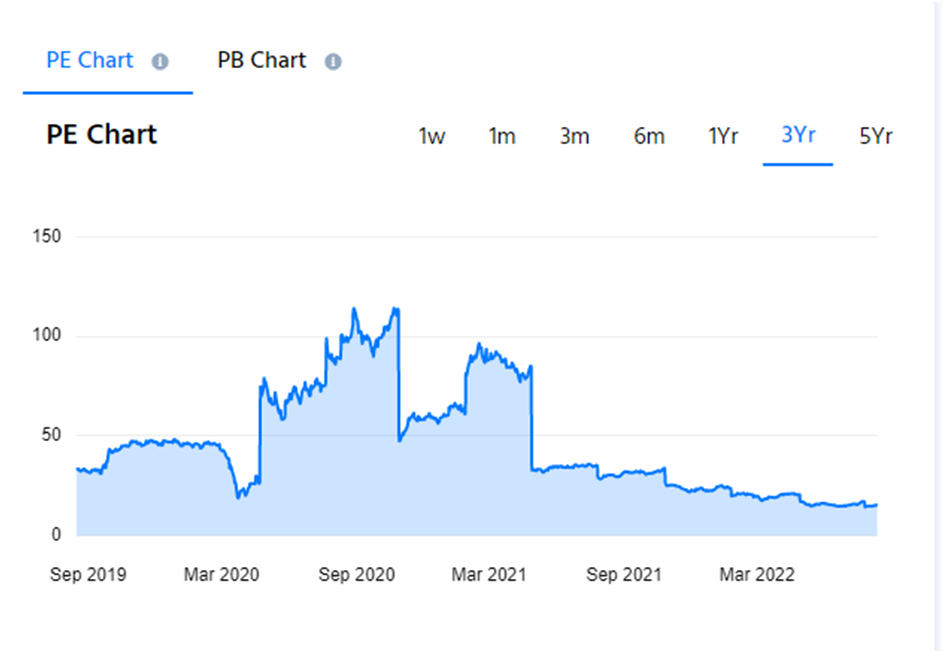Switch the chart to 6m range
Screen dimensions: 944x653
(649, 137)
